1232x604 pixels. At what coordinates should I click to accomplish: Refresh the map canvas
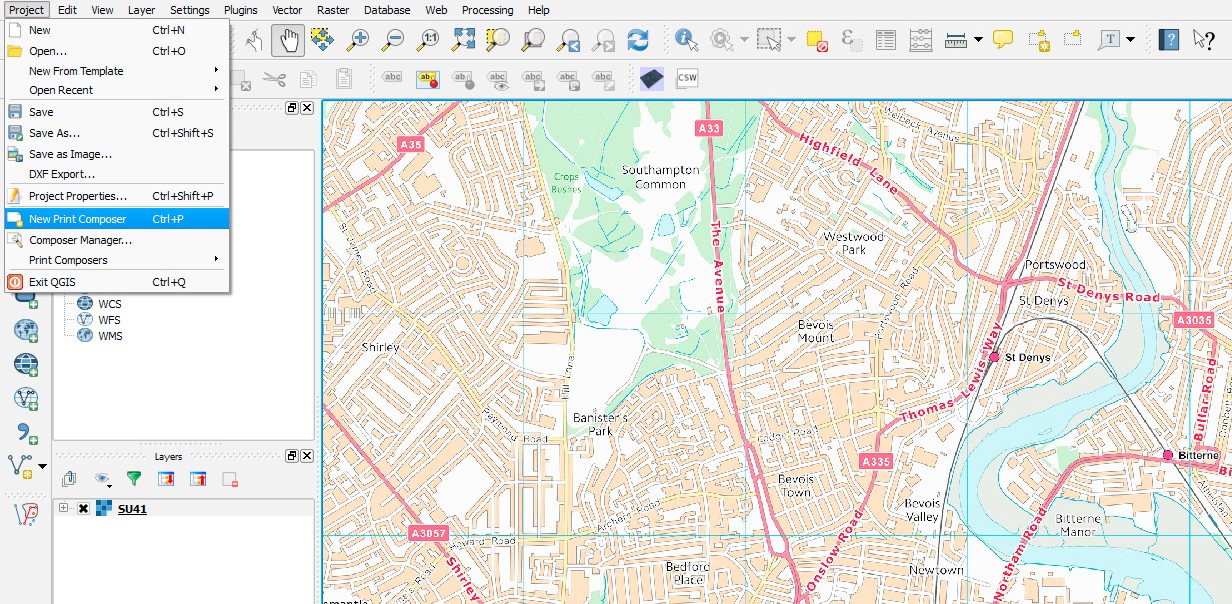640,41
